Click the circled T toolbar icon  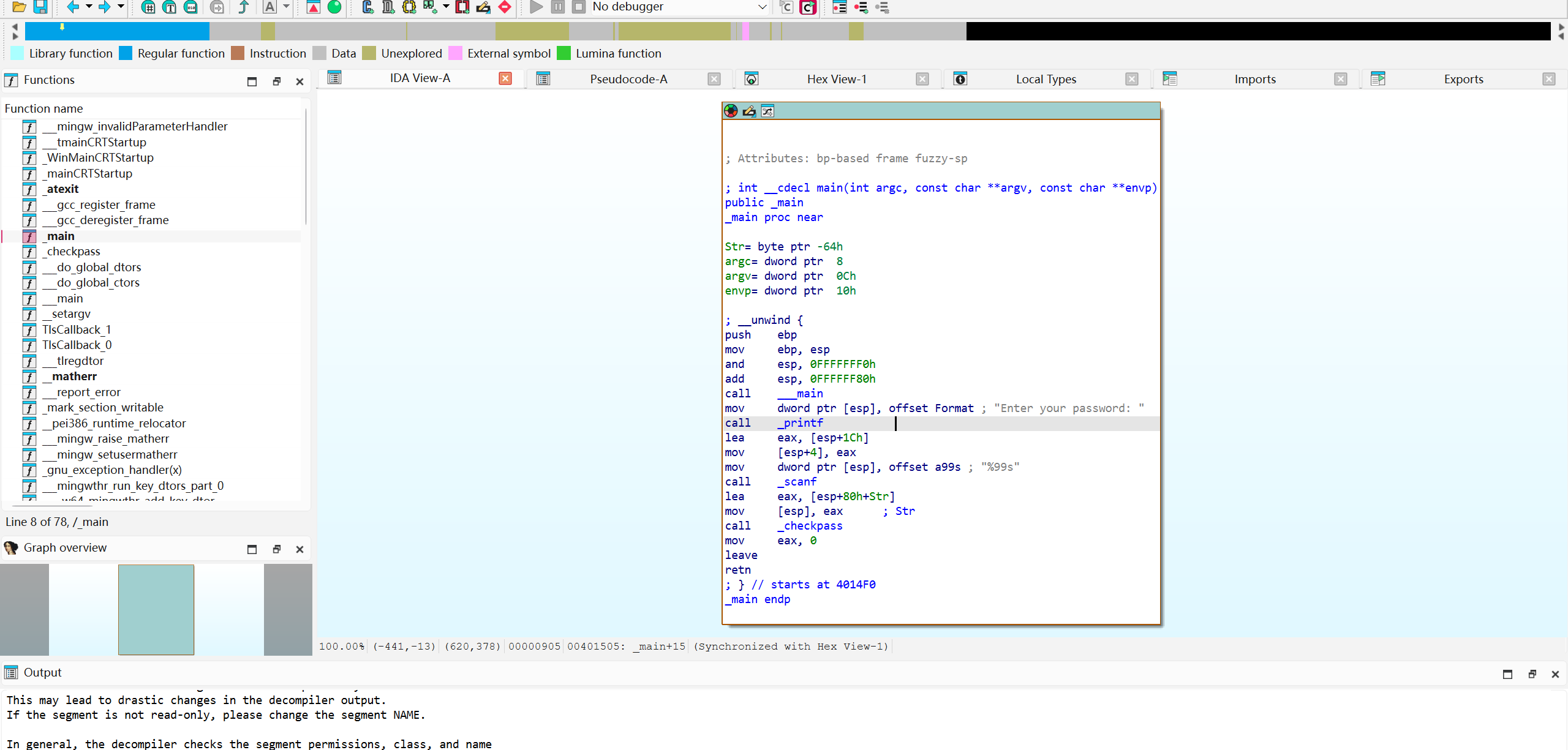point(170,7)
